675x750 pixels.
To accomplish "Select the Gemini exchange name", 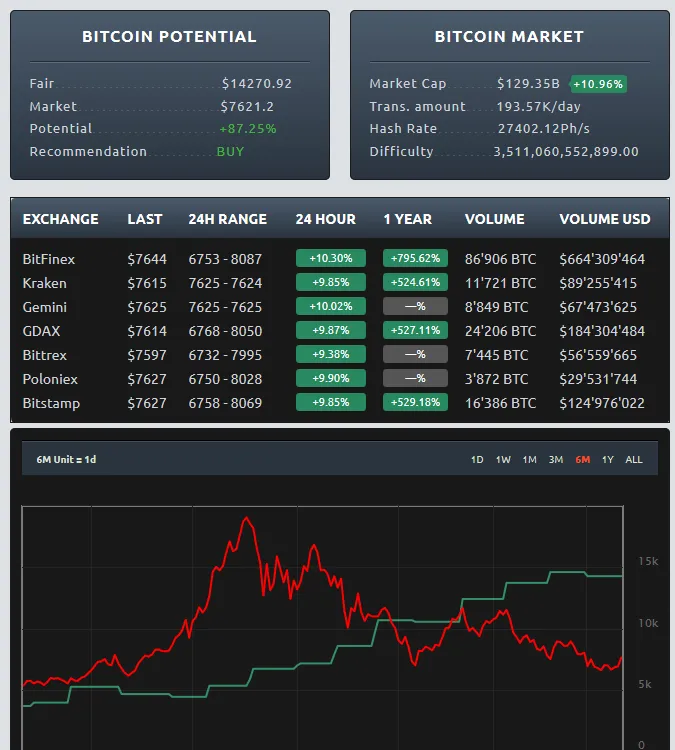I will (x=44, y=307).
